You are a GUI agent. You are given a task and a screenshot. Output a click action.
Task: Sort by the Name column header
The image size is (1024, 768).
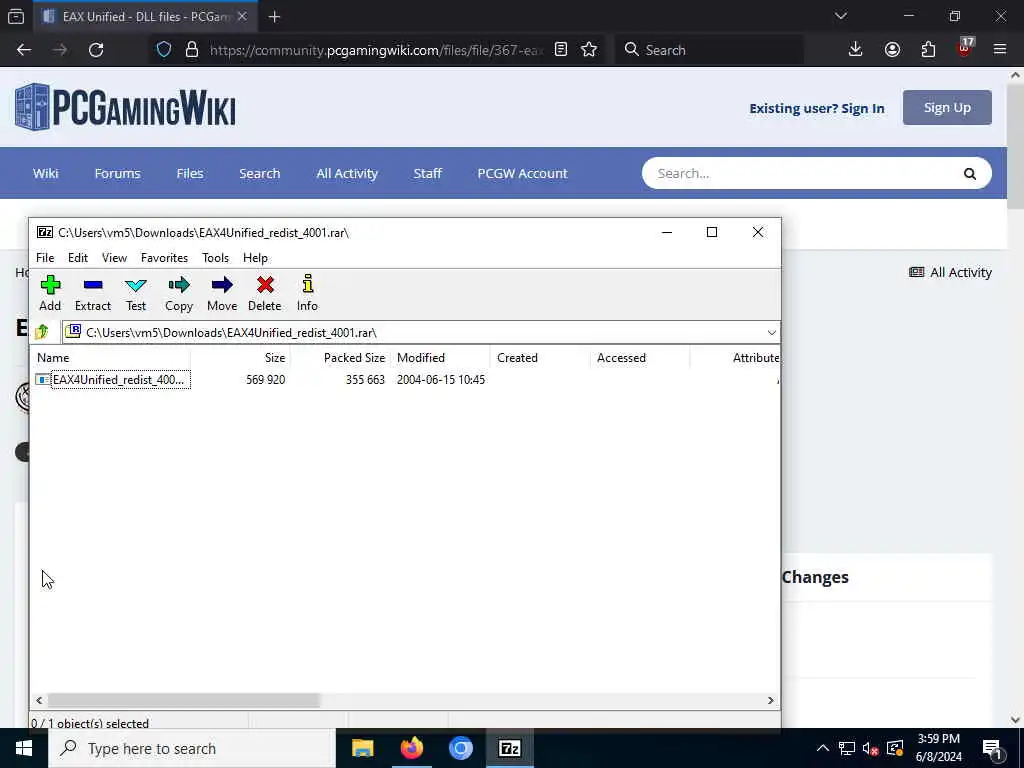coord(111,358)
